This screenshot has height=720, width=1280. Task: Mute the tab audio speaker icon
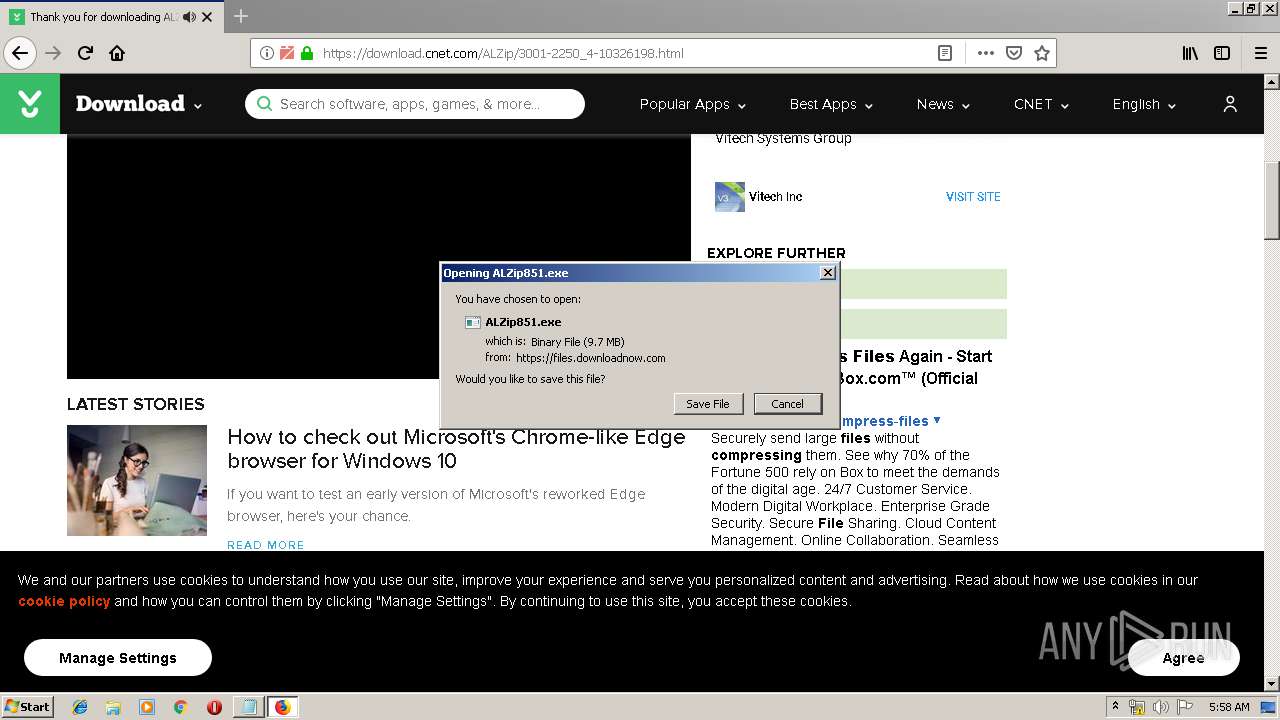189,17
